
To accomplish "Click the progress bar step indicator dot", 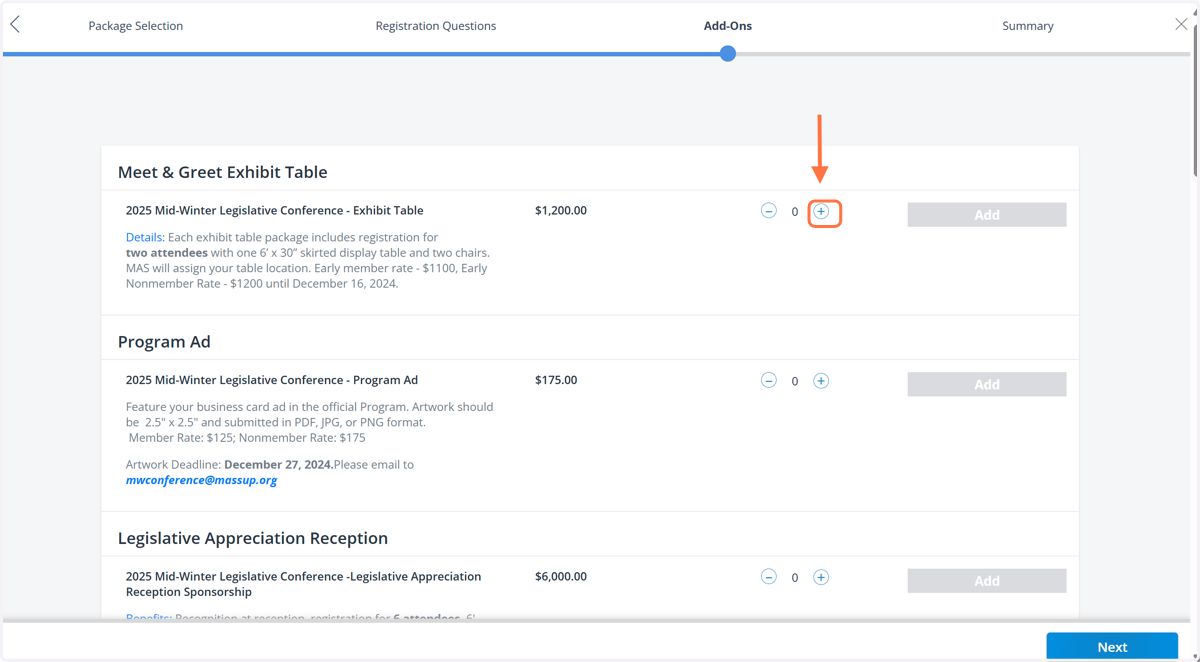I will [728, 53].
